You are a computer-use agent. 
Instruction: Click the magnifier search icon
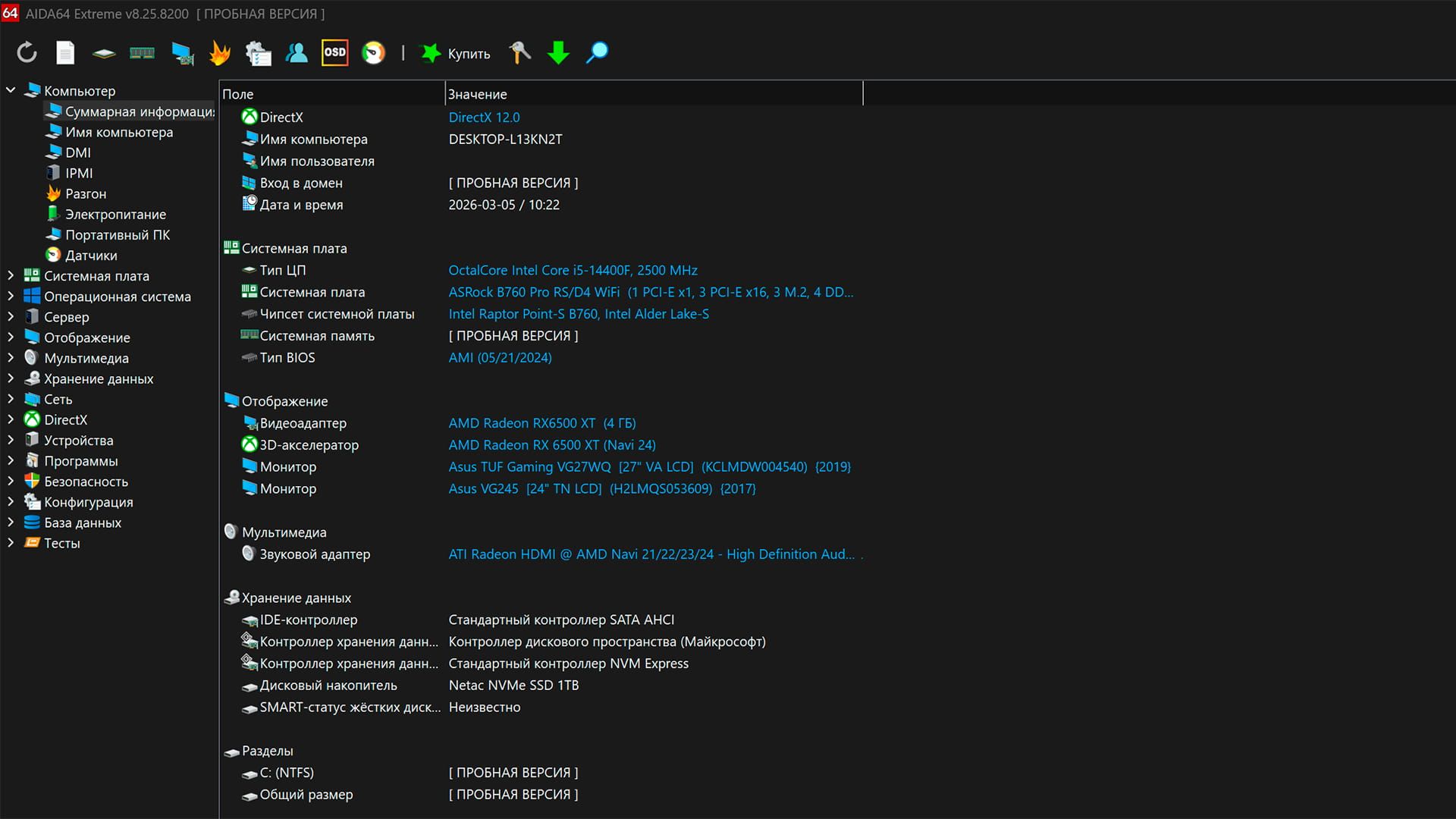coord(597,53)
